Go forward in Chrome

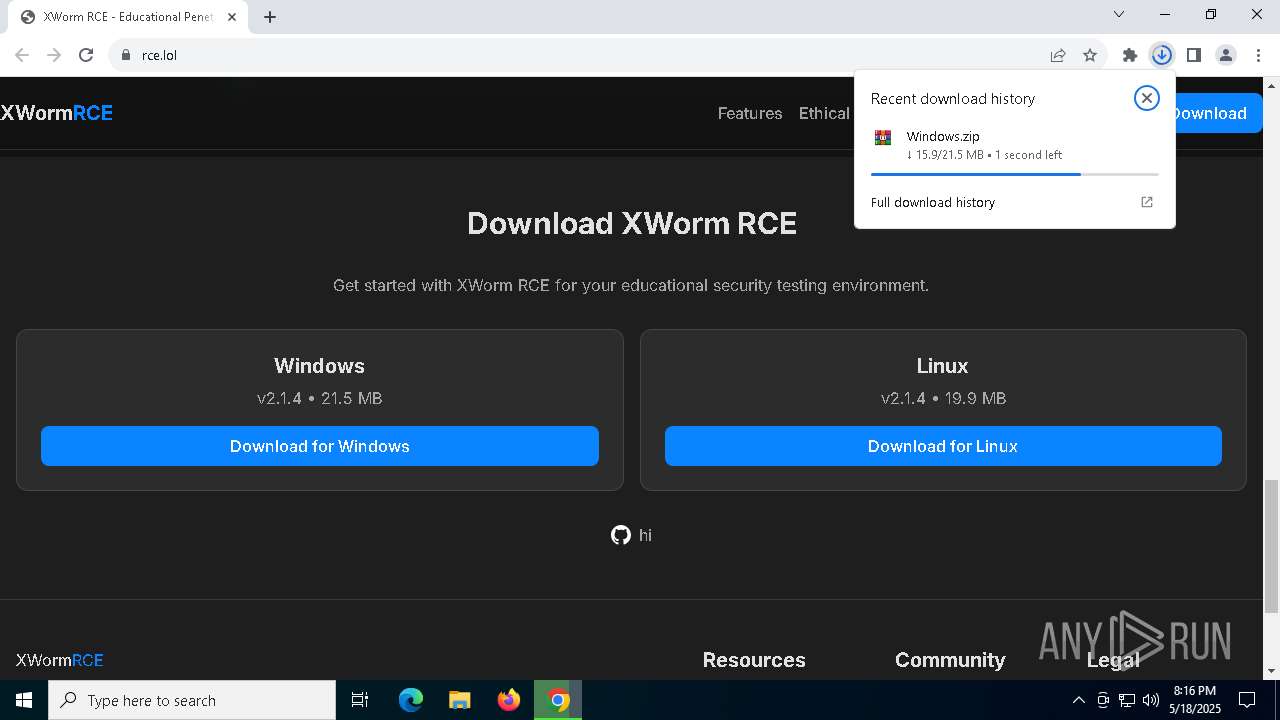(x=54, y=55)
